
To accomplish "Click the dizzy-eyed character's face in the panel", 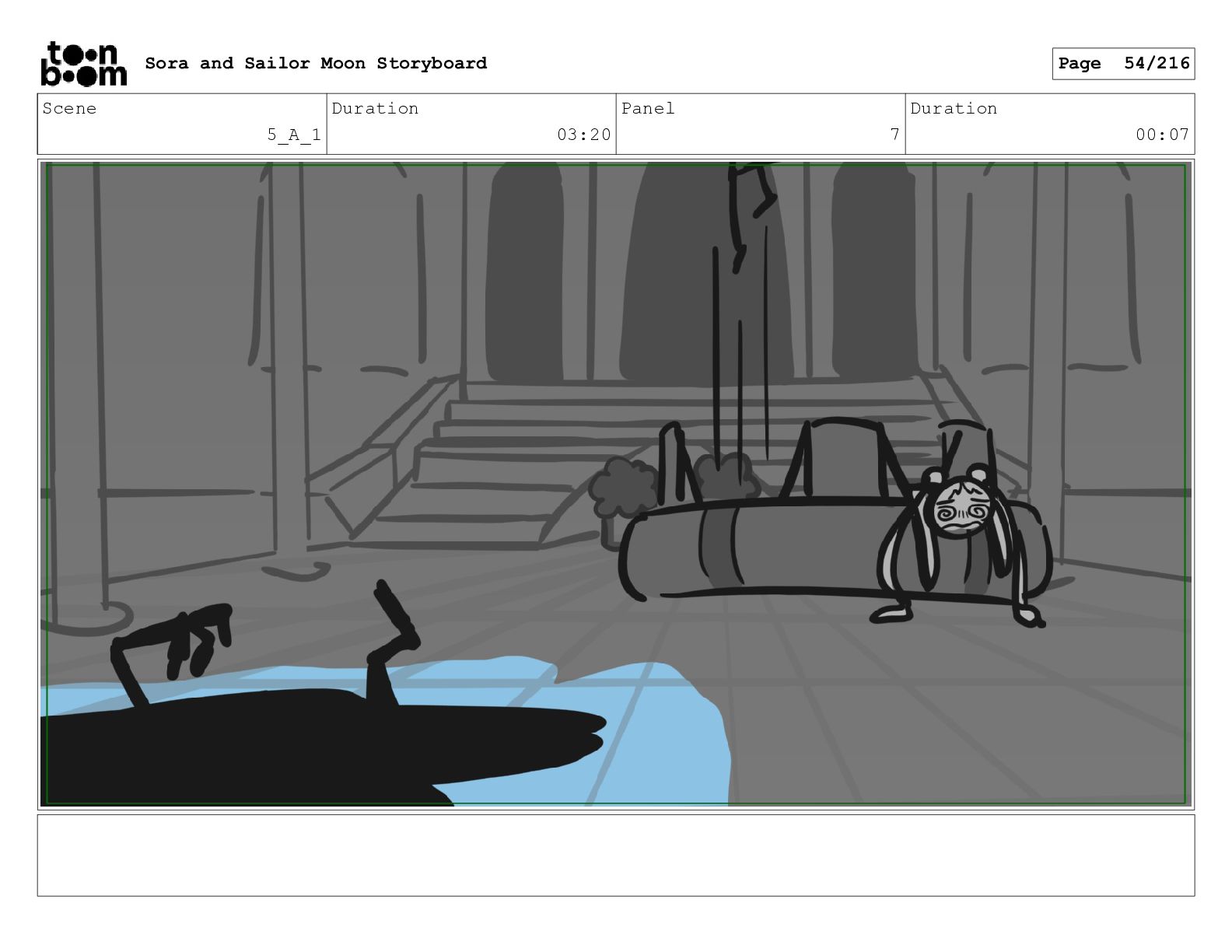I will point(961,509).
